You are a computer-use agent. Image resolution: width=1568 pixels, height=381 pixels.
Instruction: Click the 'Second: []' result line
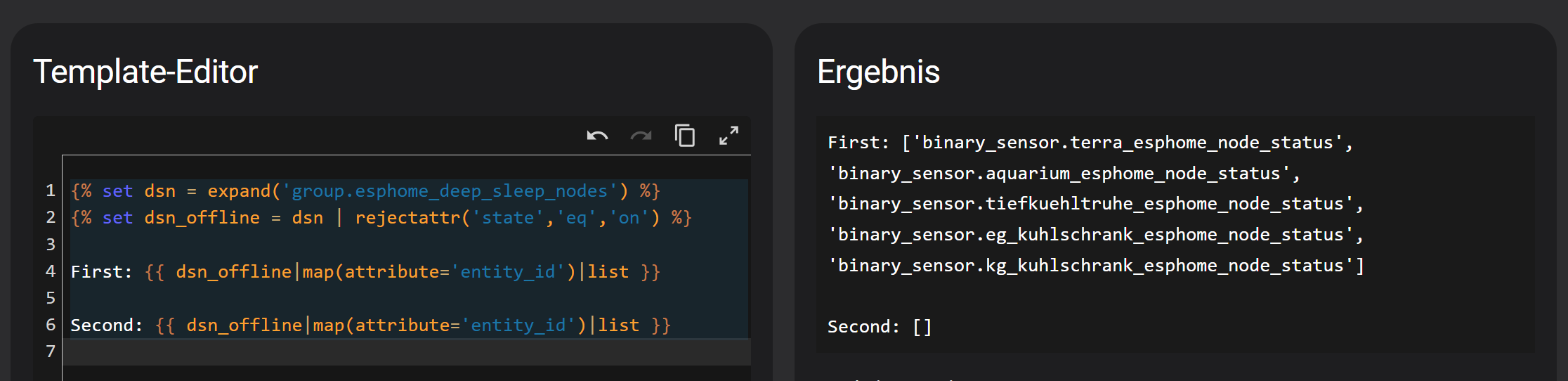pos(879,327)
